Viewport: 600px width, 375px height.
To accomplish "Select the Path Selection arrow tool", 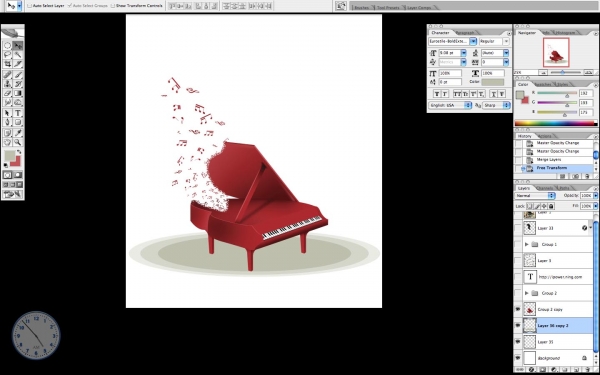I will tap(7, 113).
